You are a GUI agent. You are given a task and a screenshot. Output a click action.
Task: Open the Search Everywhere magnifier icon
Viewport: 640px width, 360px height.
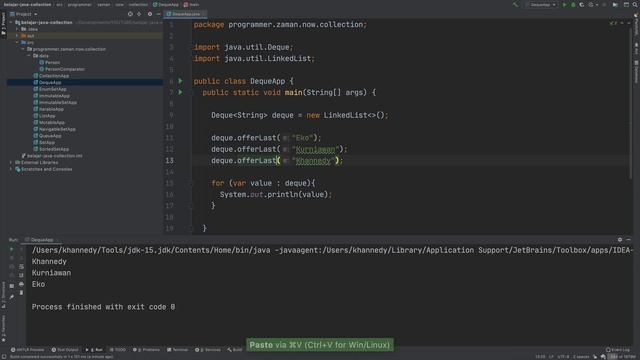(x=635, y=4)
